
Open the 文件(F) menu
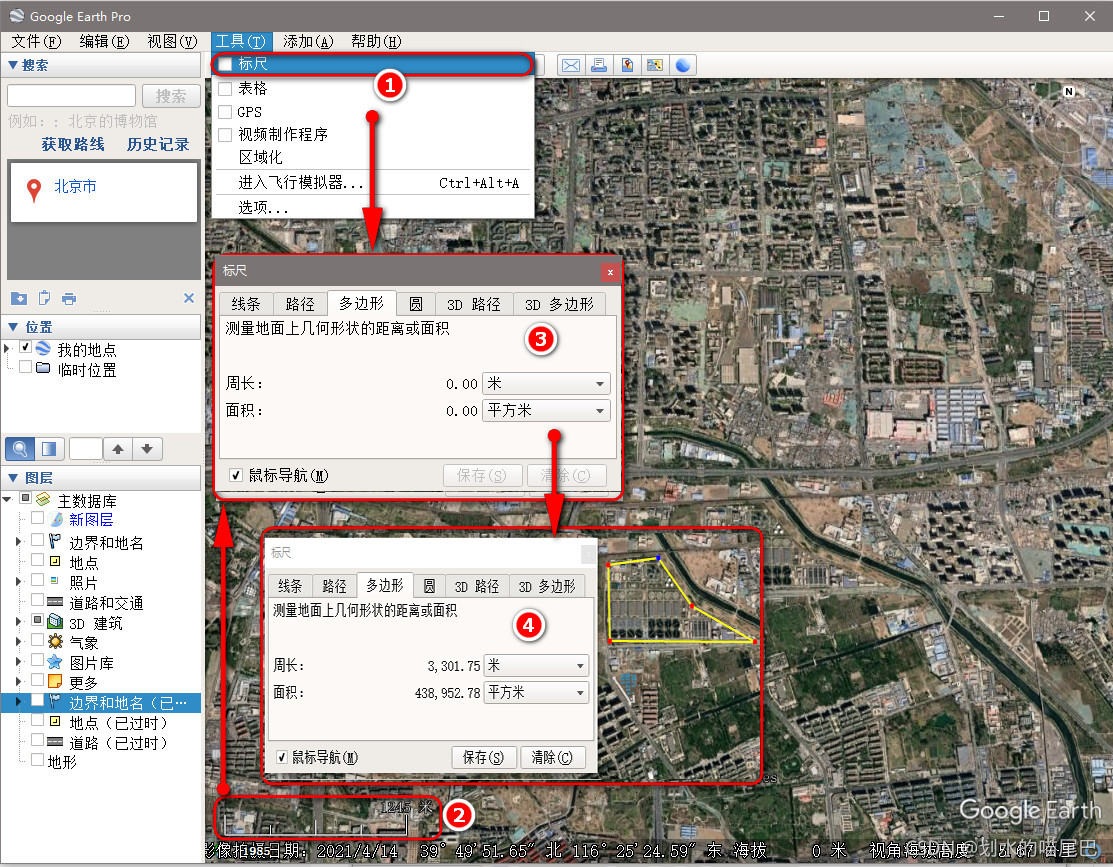click(36, 42)
